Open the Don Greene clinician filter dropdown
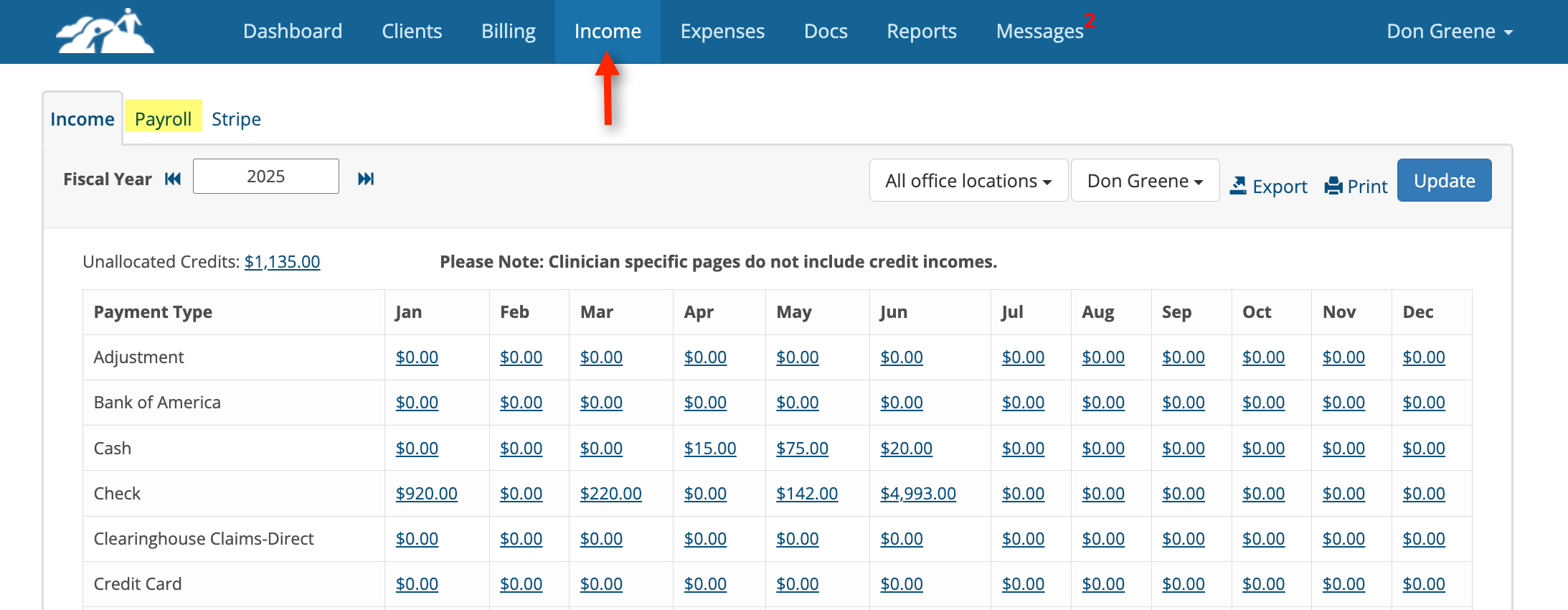 click(1145, 181)
